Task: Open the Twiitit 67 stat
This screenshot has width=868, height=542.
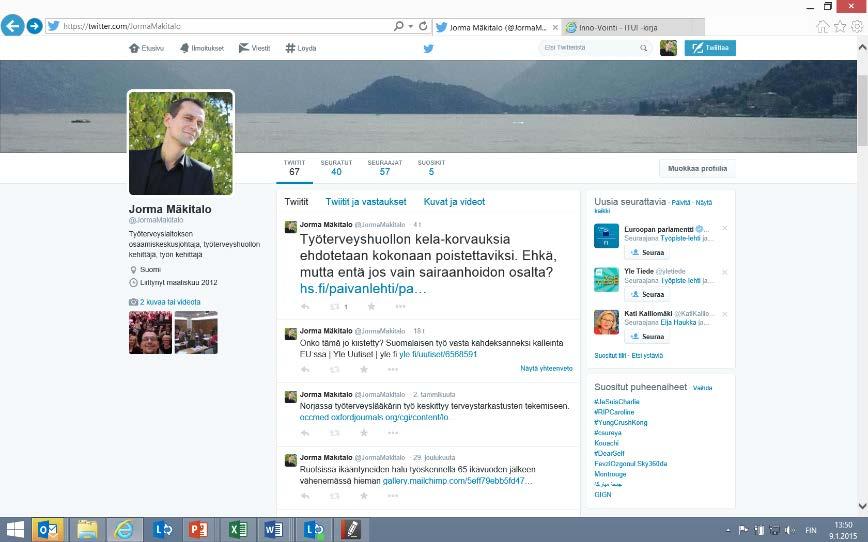Action: 294,168
